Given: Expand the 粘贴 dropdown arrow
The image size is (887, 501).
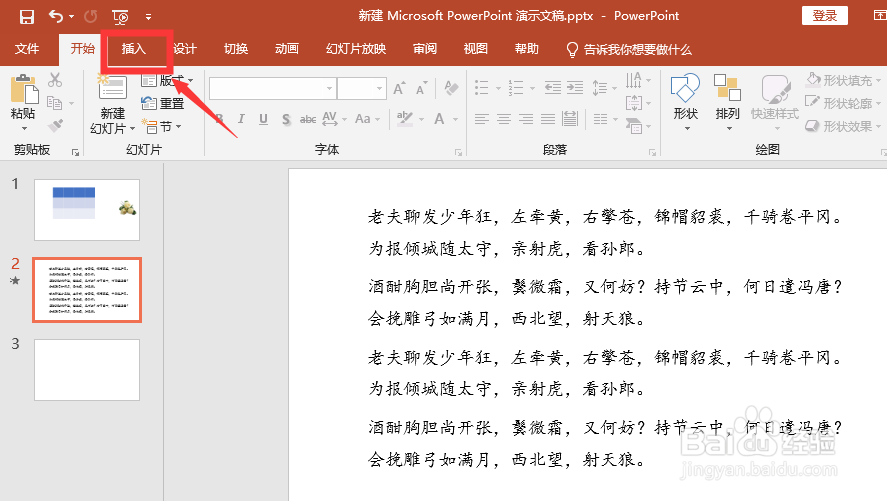Looking at the screenshot, I should (x=24, y=129).
